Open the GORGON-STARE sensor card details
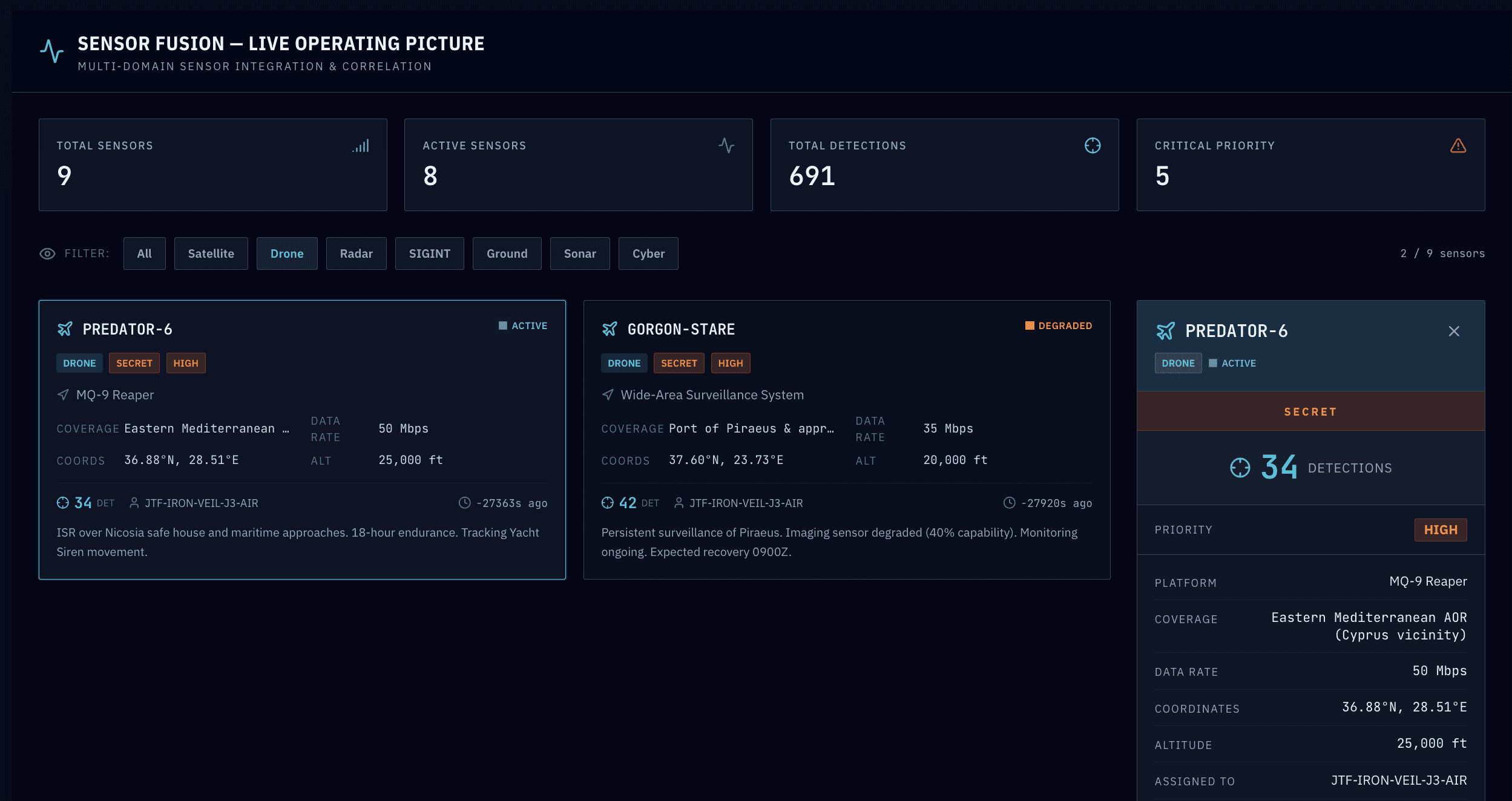The height and width of the screenshot is (801, 1512). tap(680, 329)
